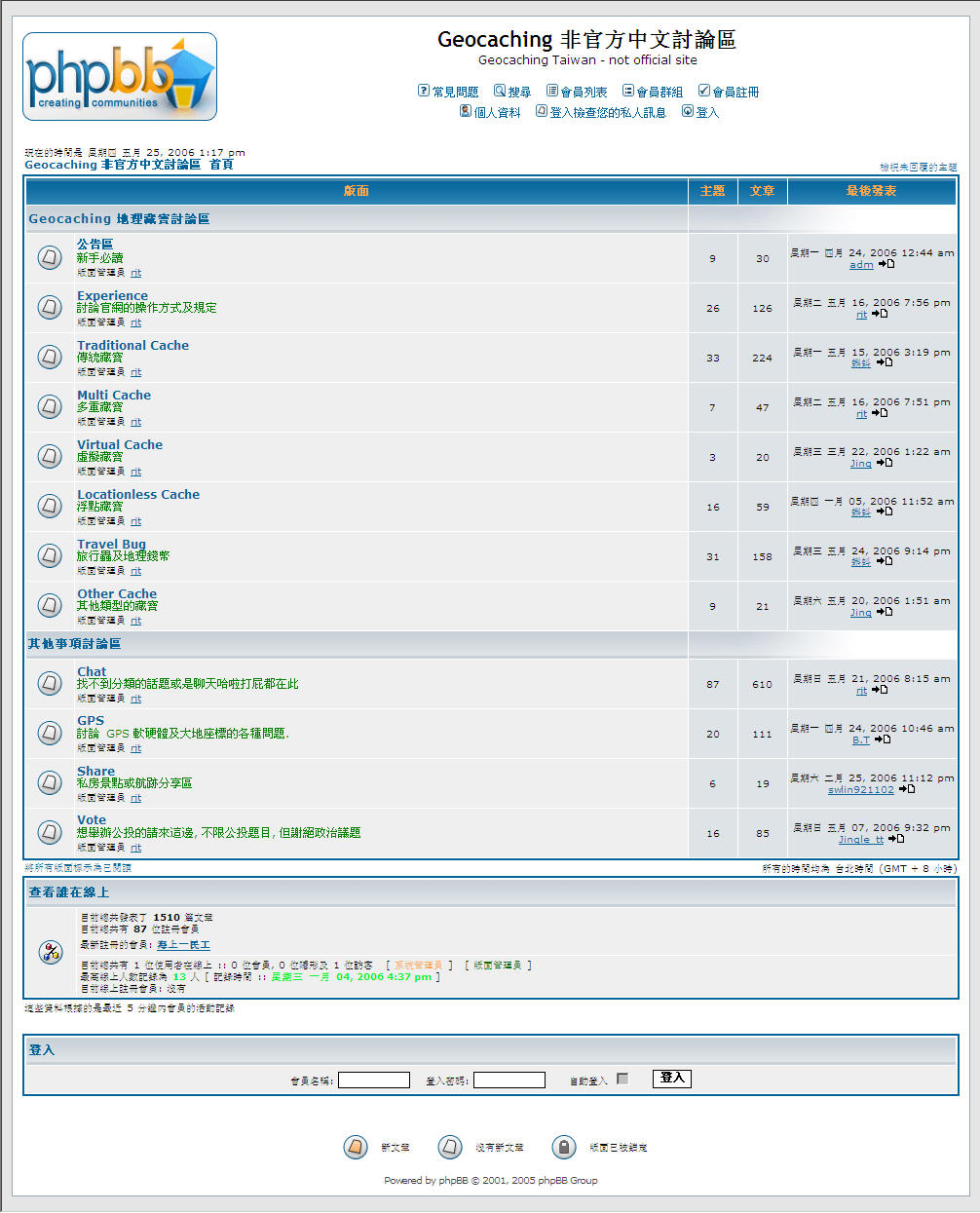This screenshot has width=980, height=1213.
Task: Open last poster Jingle_tt profile link
Action: point(861,839)
